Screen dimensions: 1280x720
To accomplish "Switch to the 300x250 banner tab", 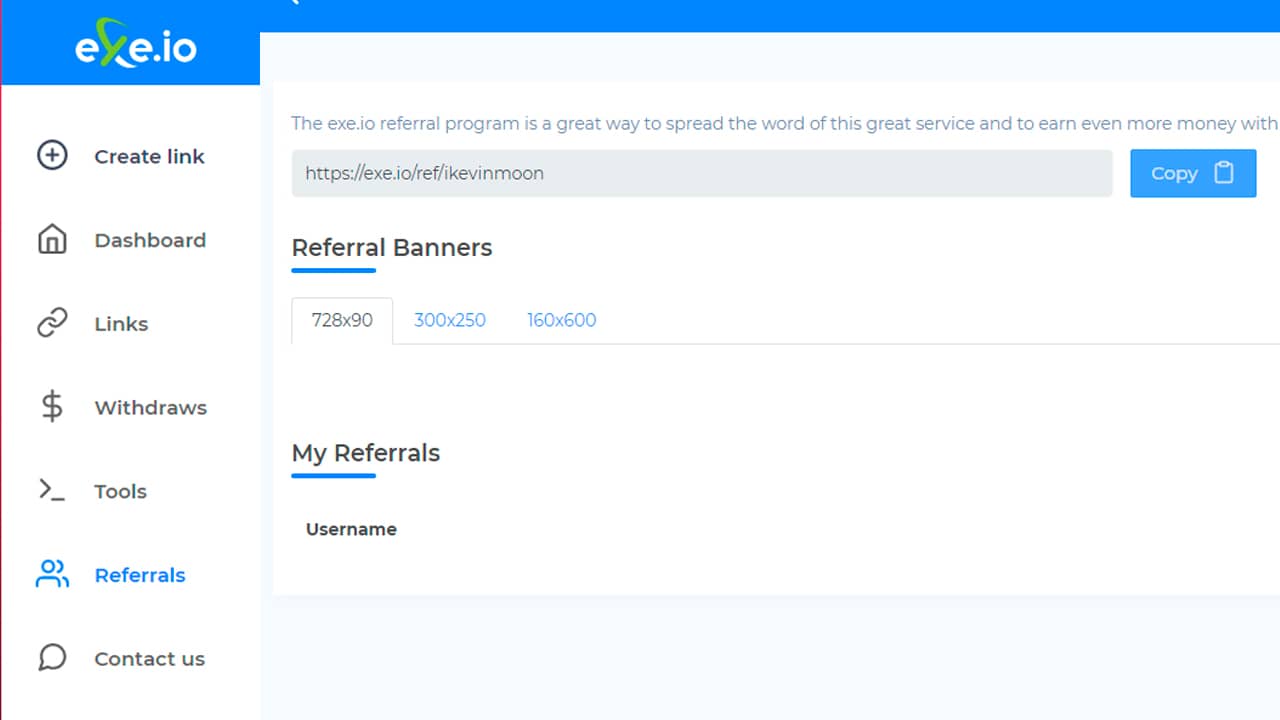I will 450,321.
